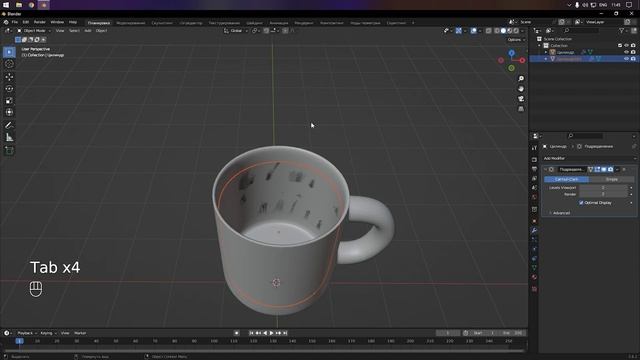This screenshot has height=360, width=640.
Task: Open Object Mode dropdown
Action: (34, 31)
